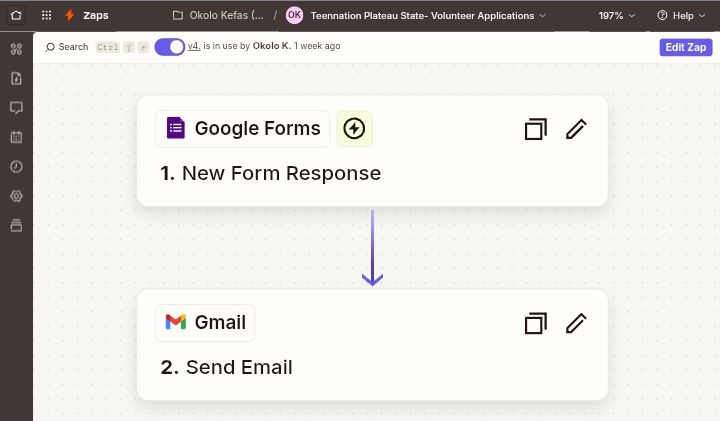Edit the Google Forms step pencil
Viewport: 720px width, 421px height.
pos(576,129)
